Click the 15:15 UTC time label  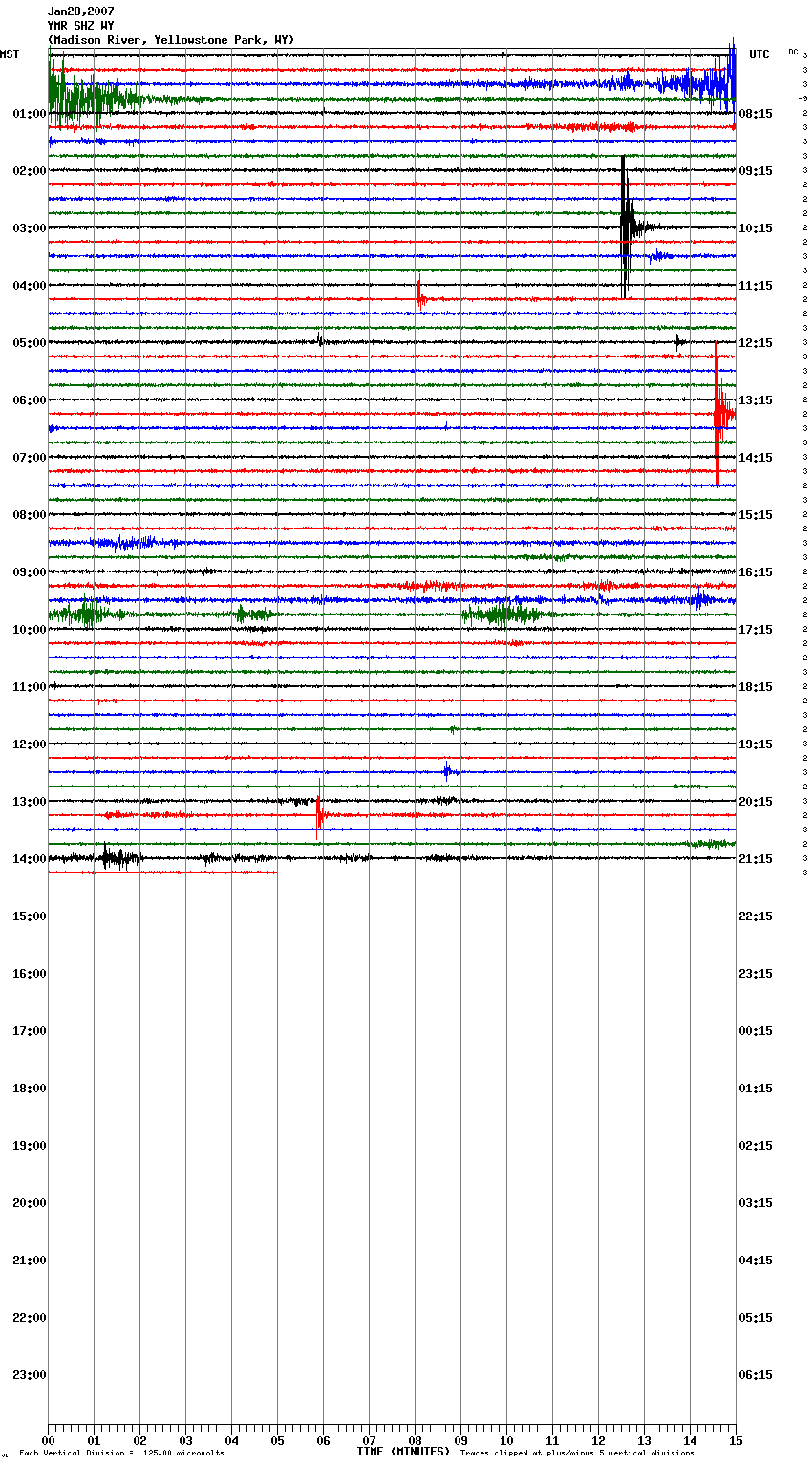coord(756,515)
